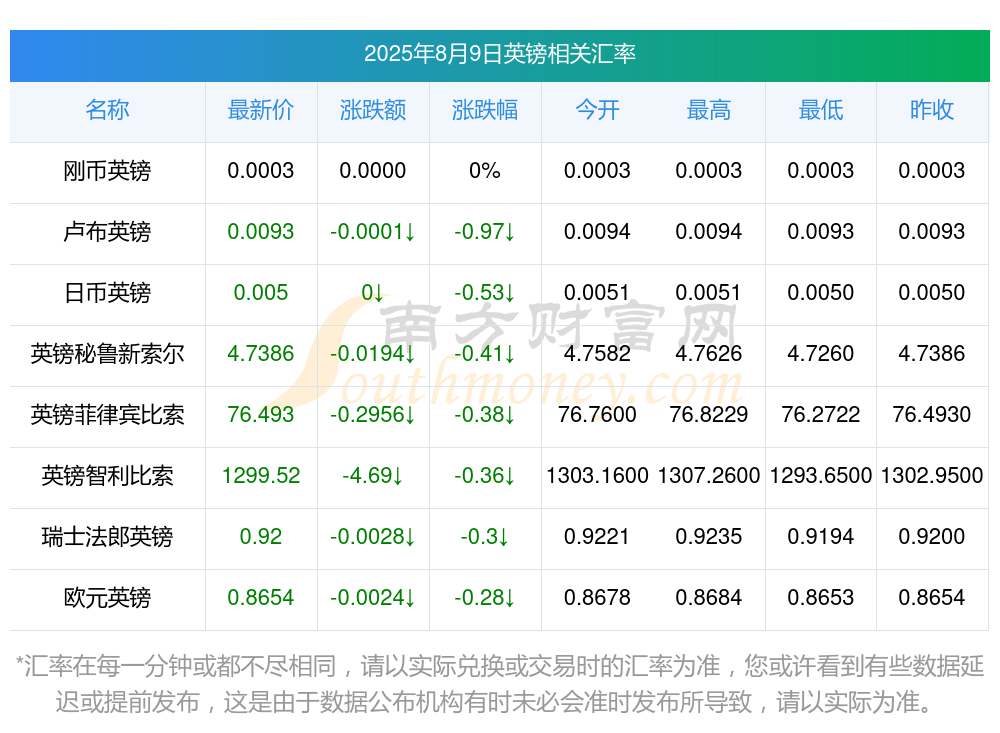
Task: Click 瑞士法郎英镑 high 0.9235
Action: pos(709,537)
